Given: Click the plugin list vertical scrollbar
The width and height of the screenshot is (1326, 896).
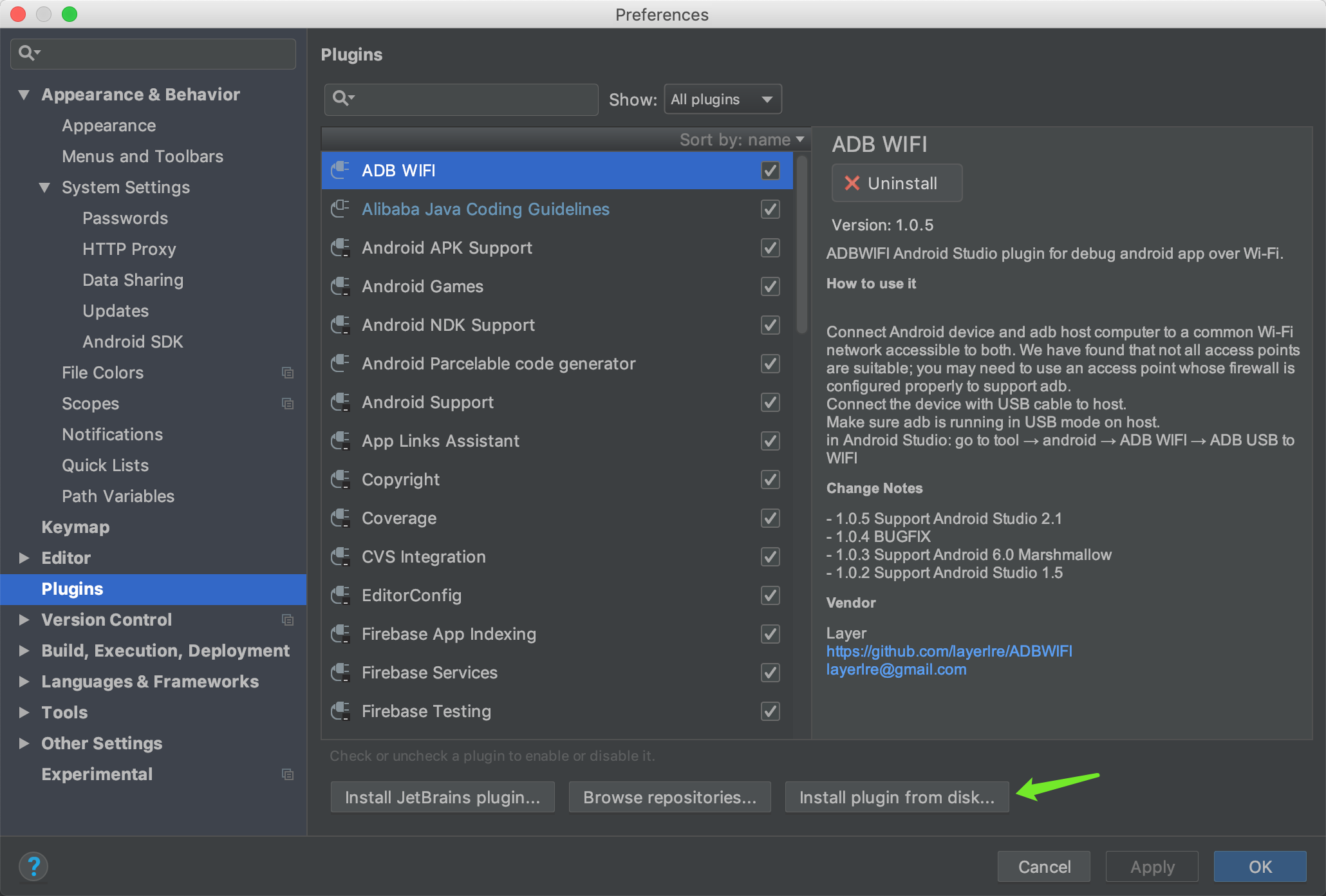Looking at the screenshot, I should pos(801,245).
